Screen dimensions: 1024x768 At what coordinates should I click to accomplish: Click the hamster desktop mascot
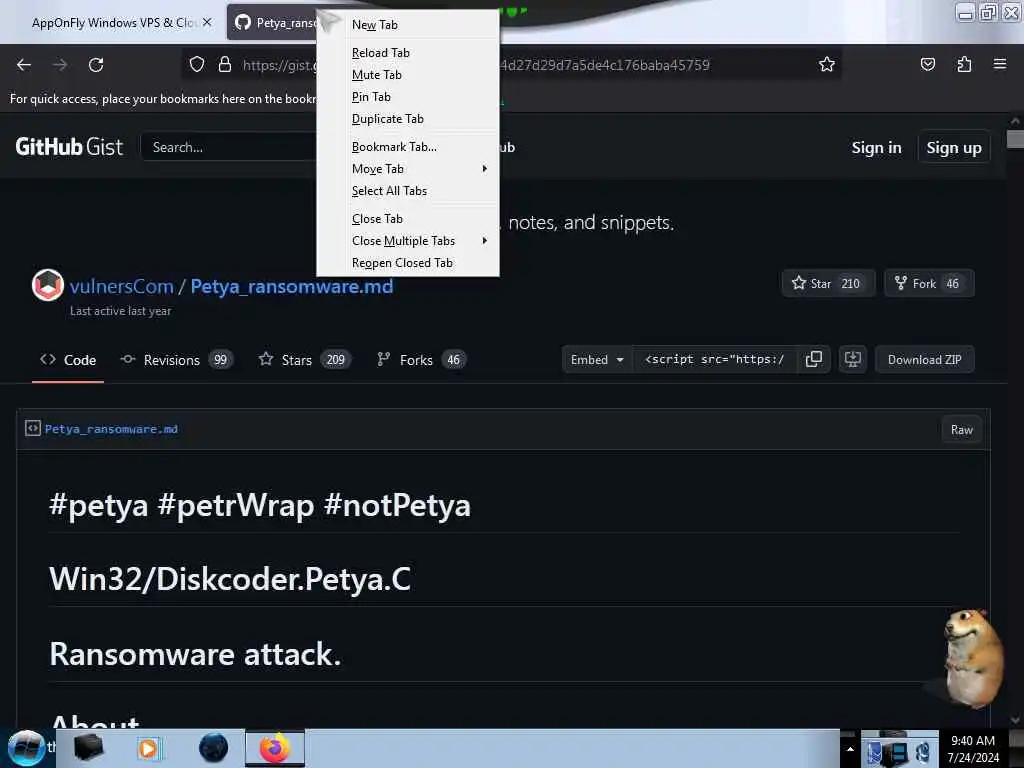click(972, 658)
